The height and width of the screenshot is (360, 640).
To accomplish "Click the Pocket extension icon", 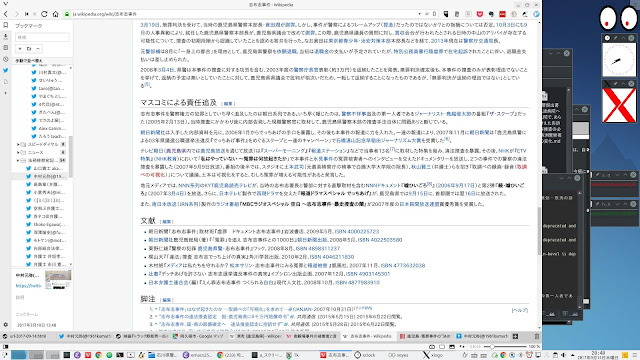I will (480, 14).
